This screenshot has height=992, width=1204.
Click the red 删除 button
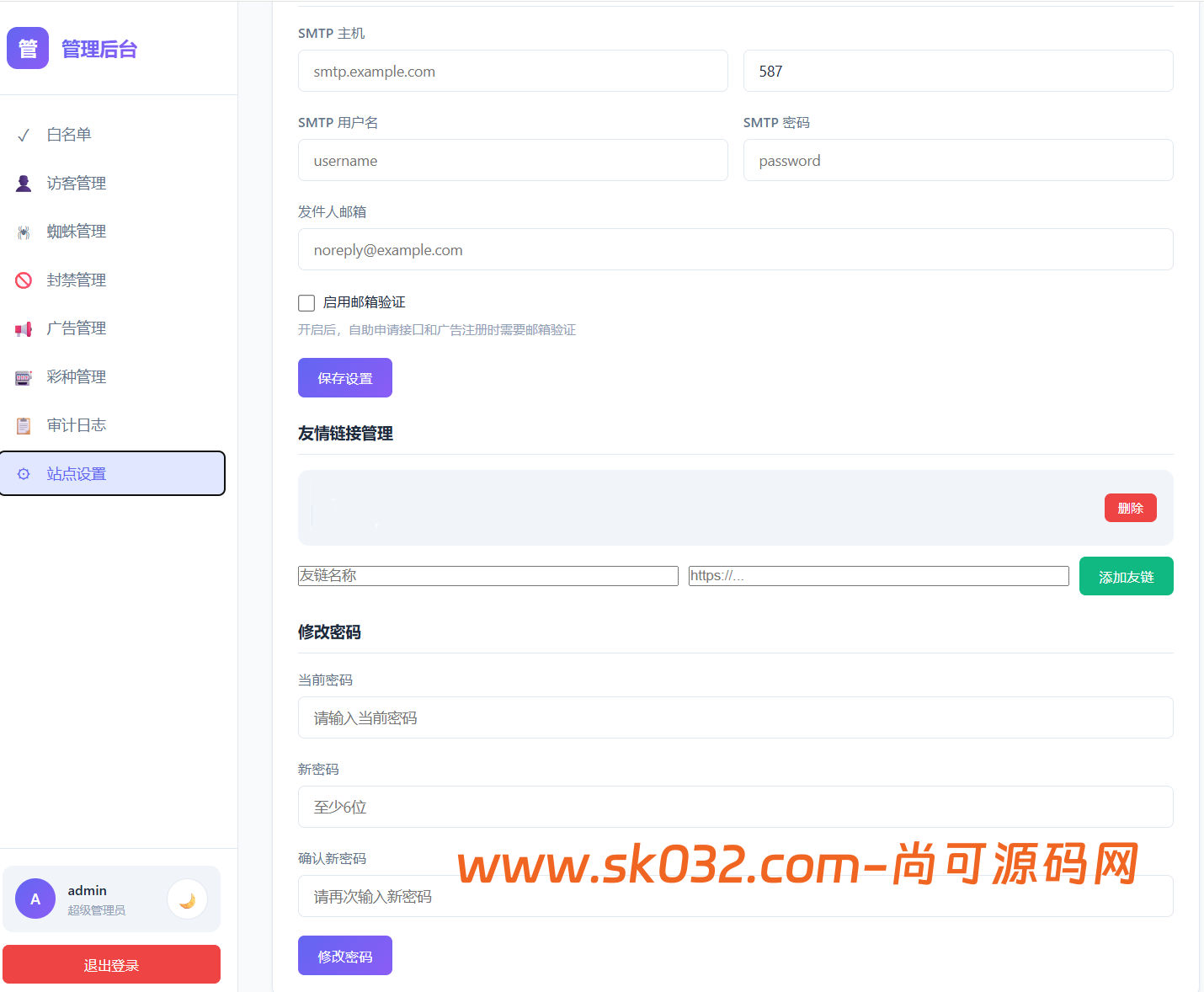[x=1131, y=508]
